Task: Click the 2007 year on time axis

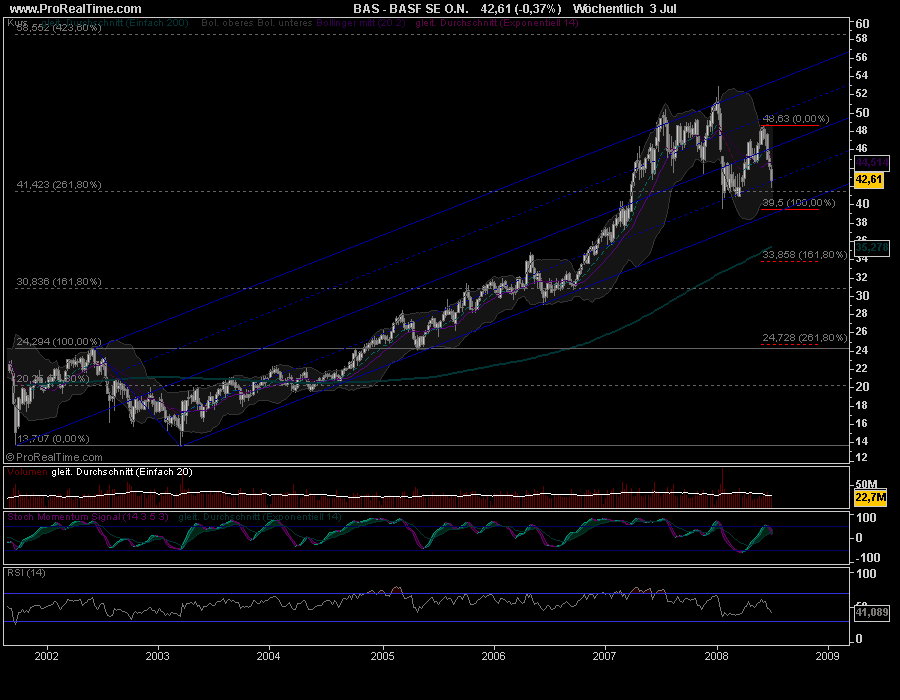Action: click(x=604, y=656)
